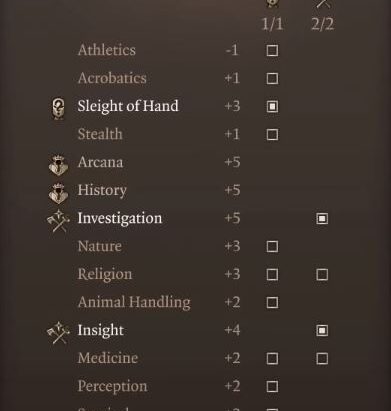
Task: Click the Arcana +5 modifier value
Action: click(x=232, y=162)
